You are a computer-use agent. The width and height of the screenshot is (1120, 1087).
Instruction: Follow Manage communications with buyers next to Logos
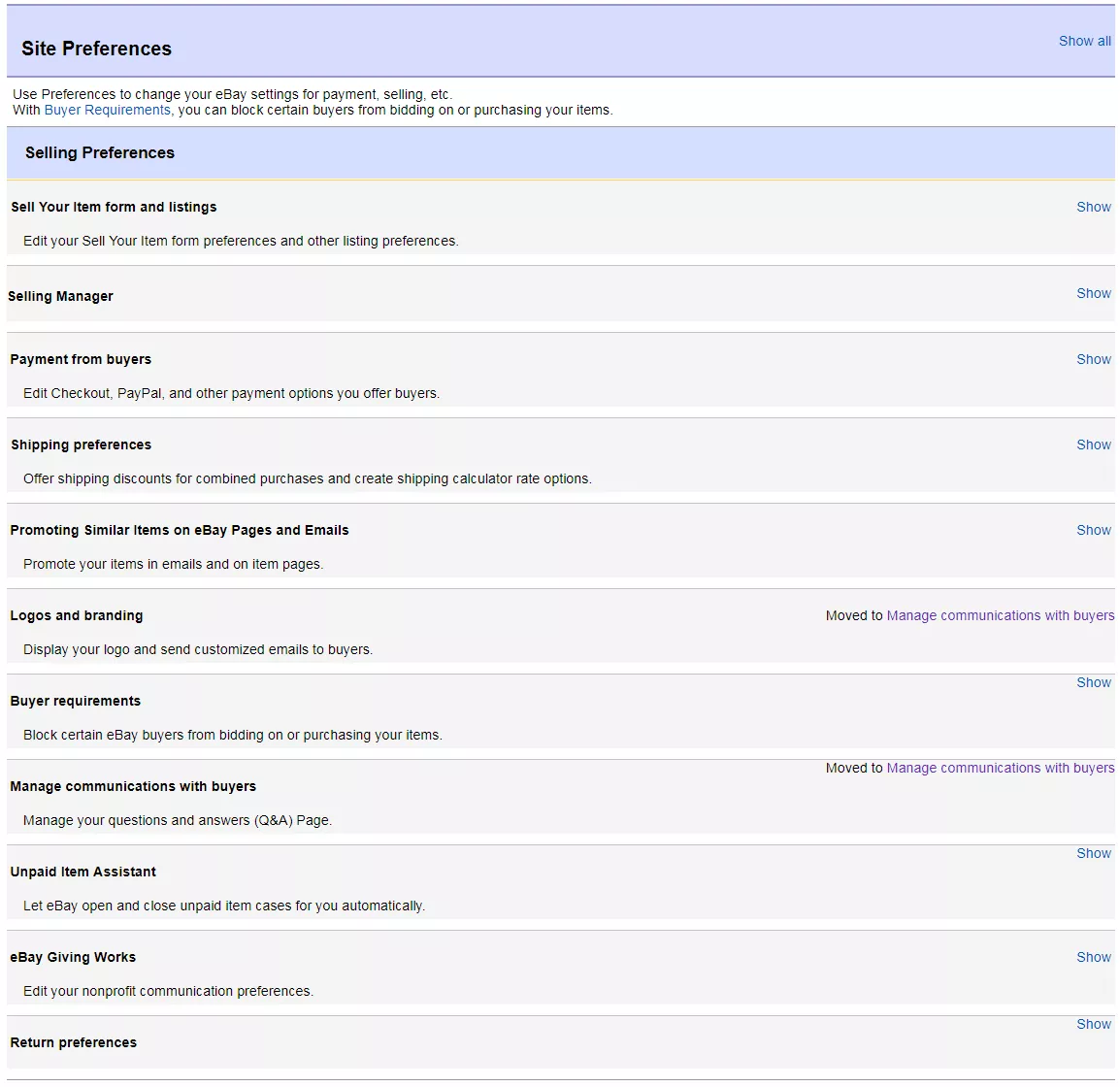pos(1001,614)
